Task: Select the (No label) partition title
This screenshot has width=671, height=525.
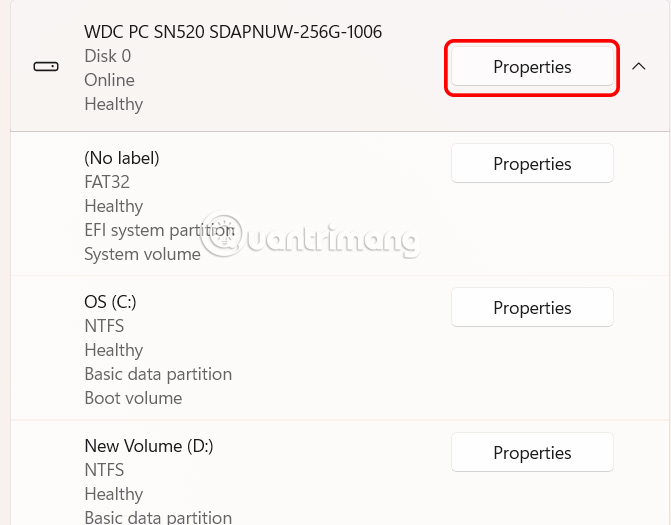Action: [122, 158]
